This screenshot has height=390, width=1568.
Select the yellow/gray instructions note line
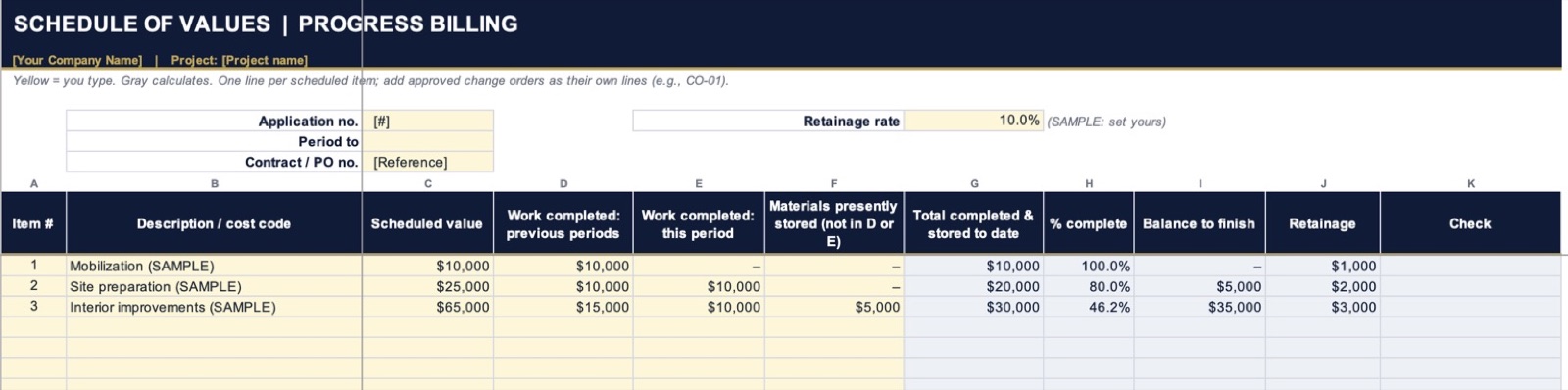click(370, 81)
